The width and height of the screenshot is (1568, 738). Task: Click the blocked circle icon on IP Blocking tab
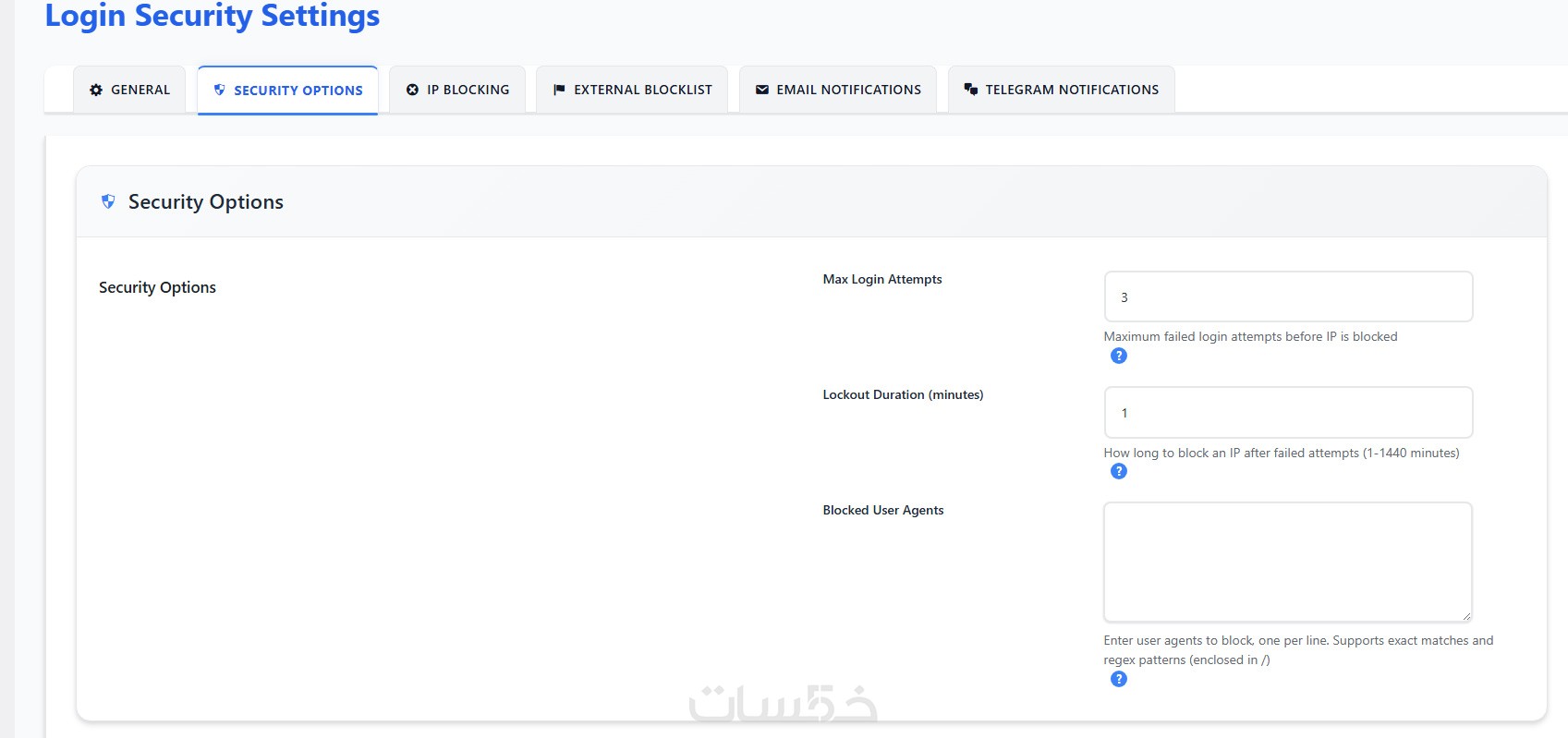(412, 90)
